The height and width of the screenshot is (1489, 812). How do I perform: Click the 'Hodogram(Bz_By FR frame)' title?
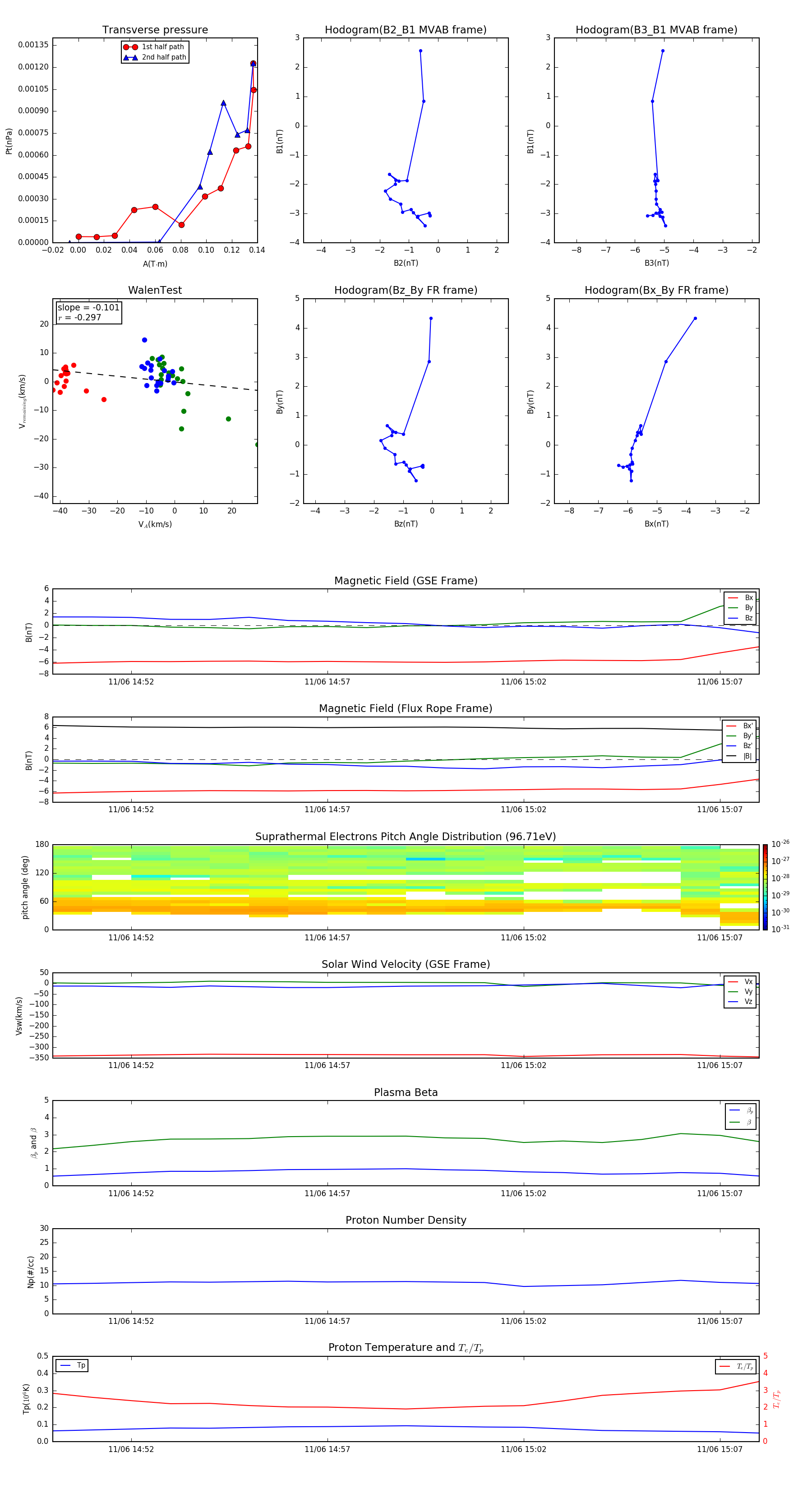tap(406, 290)
